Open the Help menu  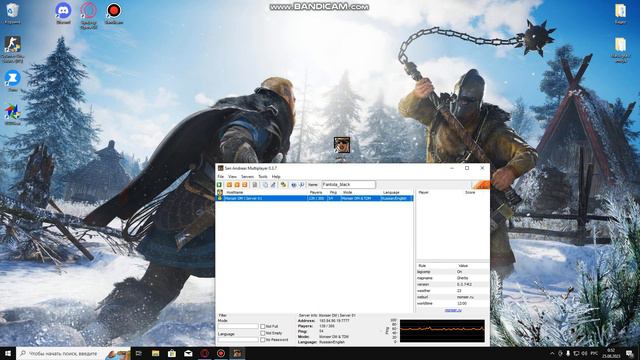point(276,176)
